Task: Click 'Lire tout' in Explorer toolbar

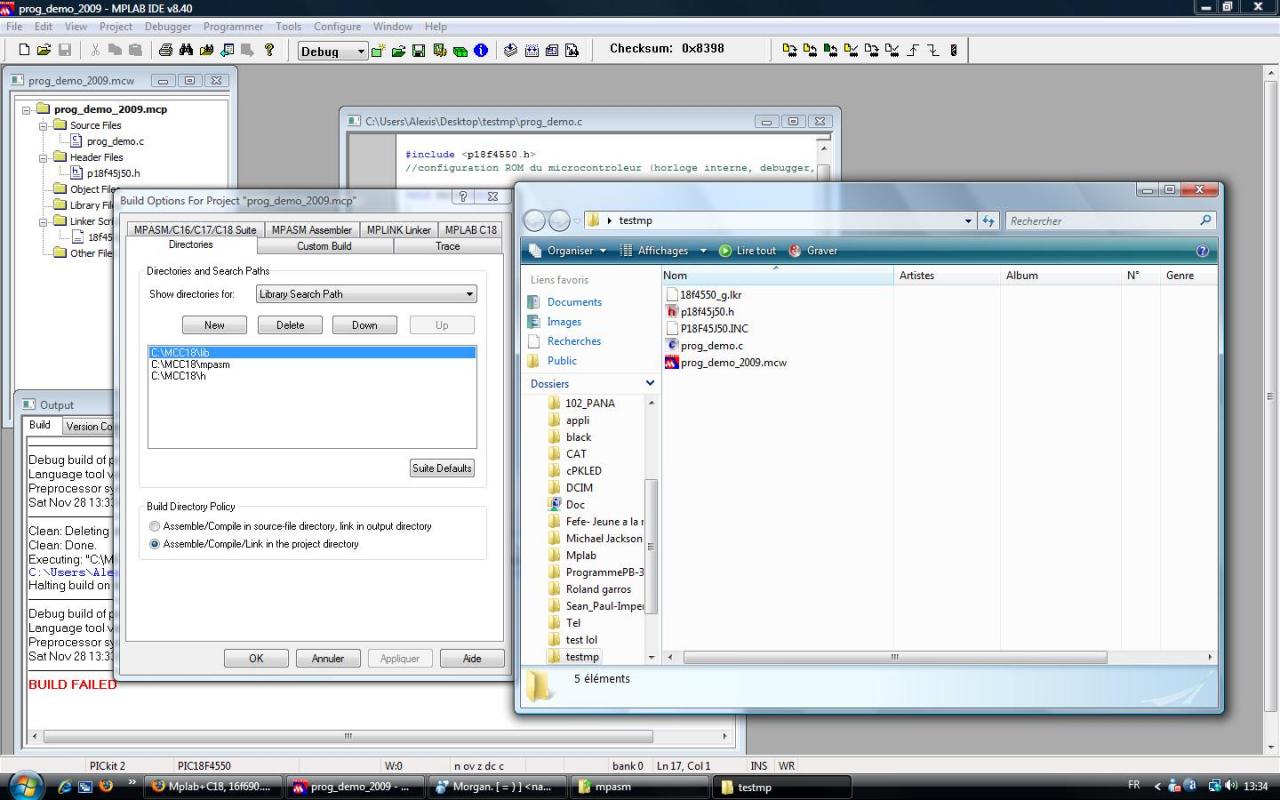Action: [x=747, y=251]
